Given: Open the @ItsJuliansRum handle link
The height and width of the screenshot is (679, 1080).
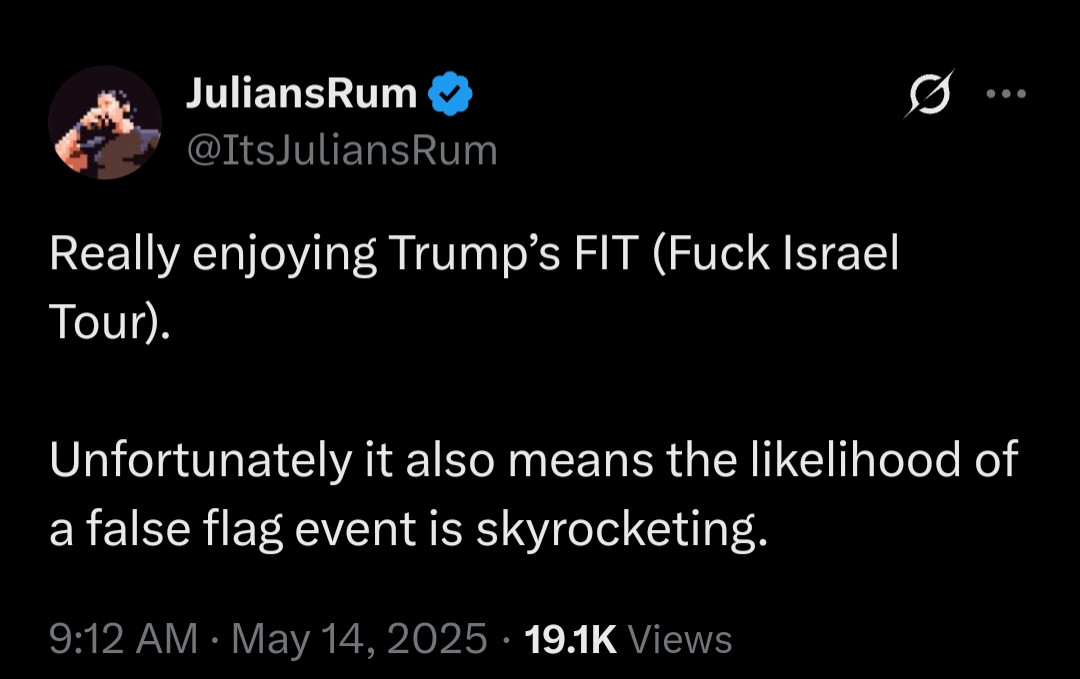Looking at the screenshot, I should point(341,150).
